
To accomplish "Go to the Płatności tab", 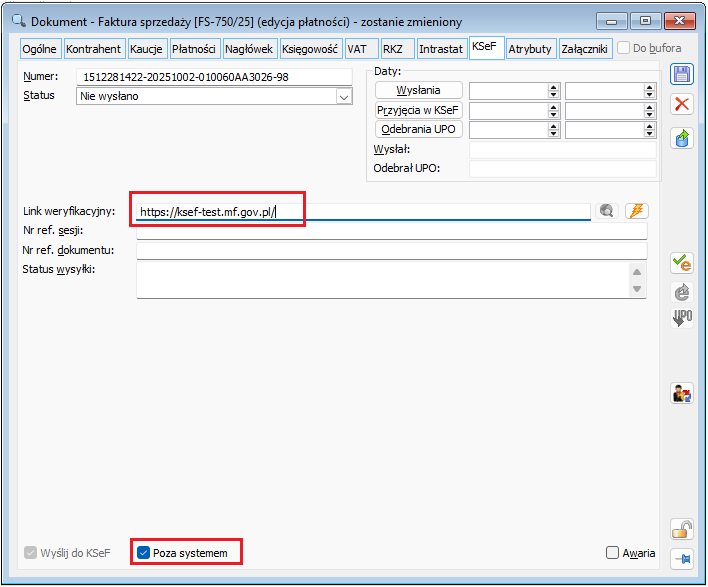I will (x=194, y=49).
